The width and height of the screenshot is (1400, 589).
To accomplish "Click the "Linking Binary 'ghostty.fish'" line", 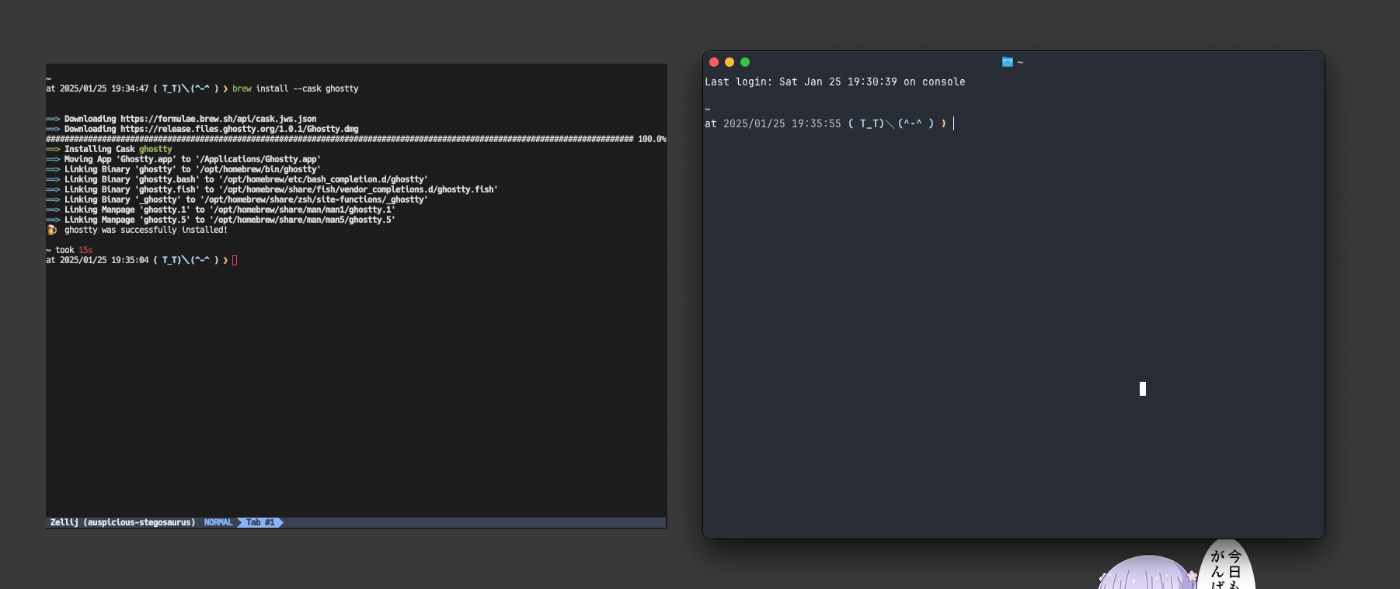I will tap(272, 189).
